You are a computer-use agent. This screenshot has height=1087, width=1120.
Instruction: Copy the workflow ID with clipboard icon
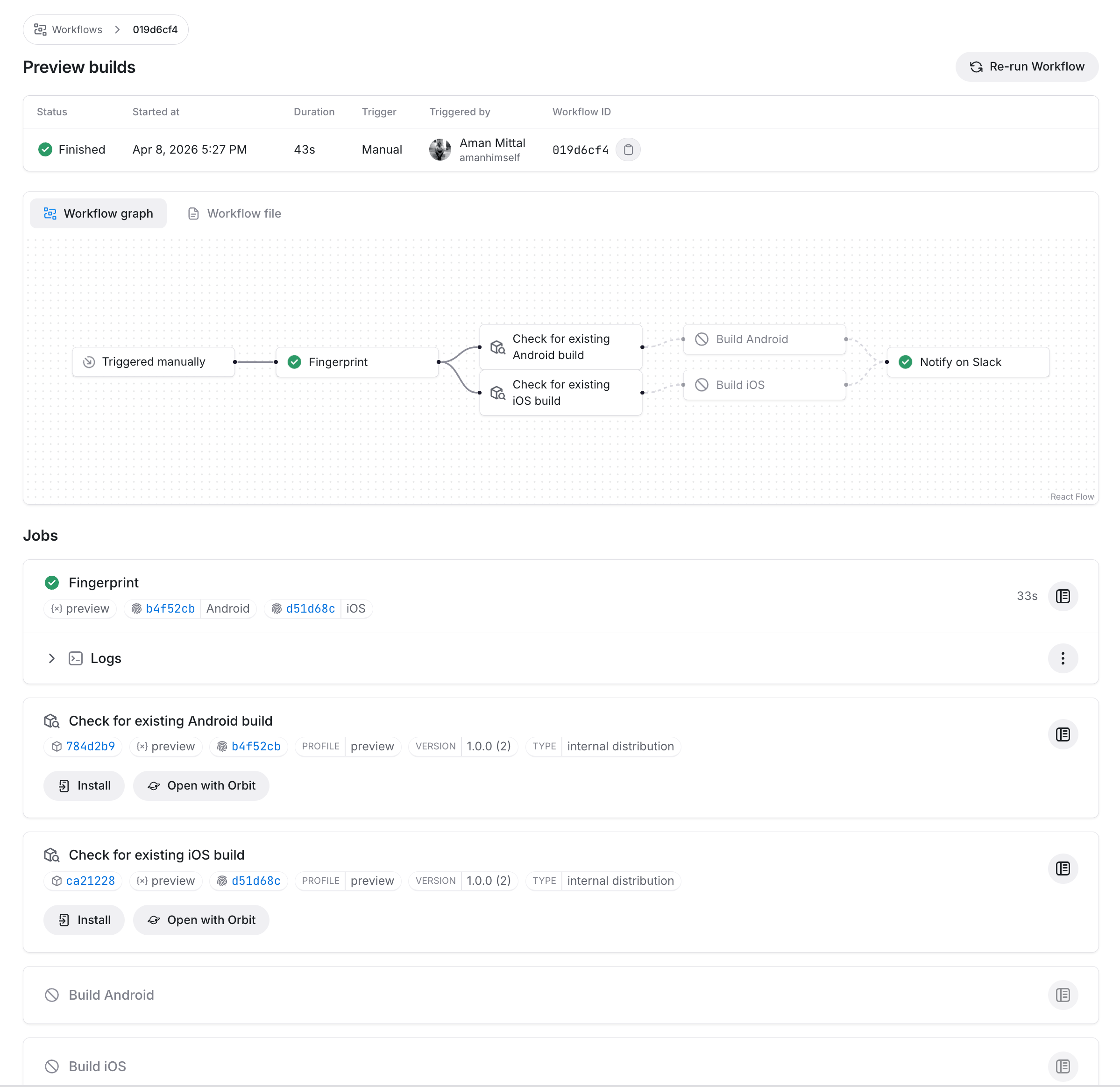click(628, 150)
